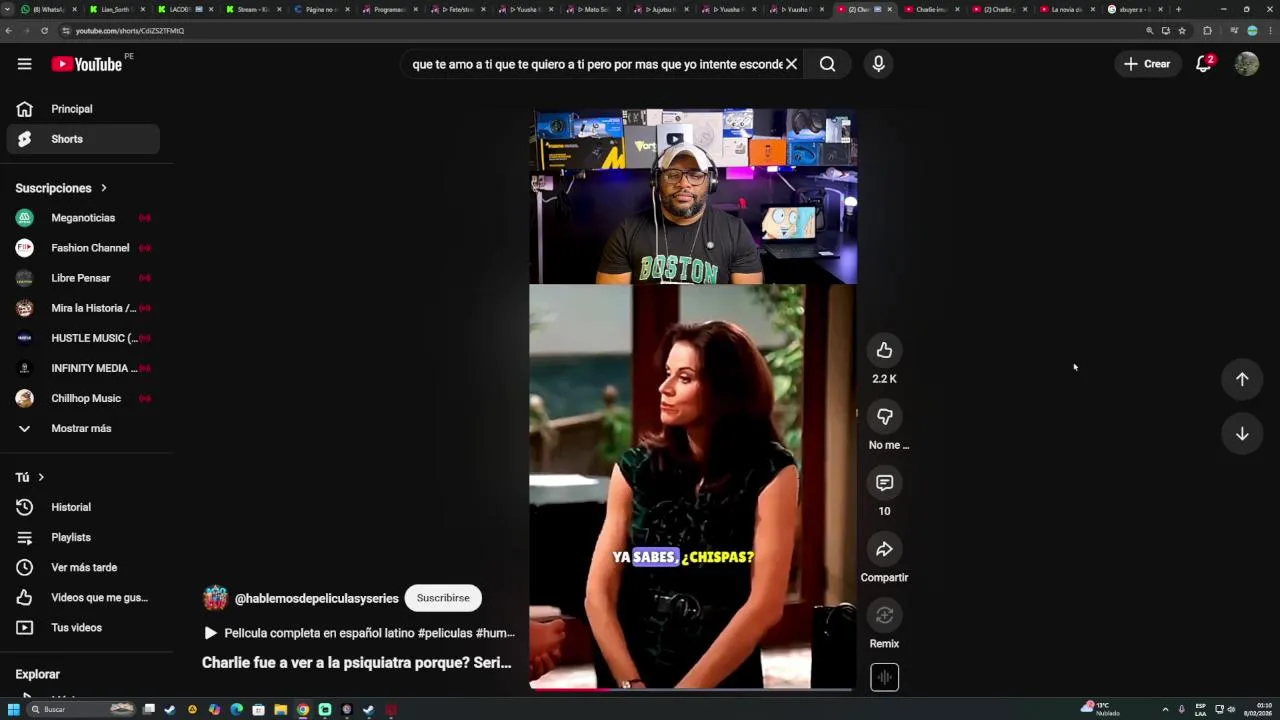The height and width of the screenshot is (720, 1280).
Task: Switch to the La novia de browser tab
Action: coord(1067,9)
